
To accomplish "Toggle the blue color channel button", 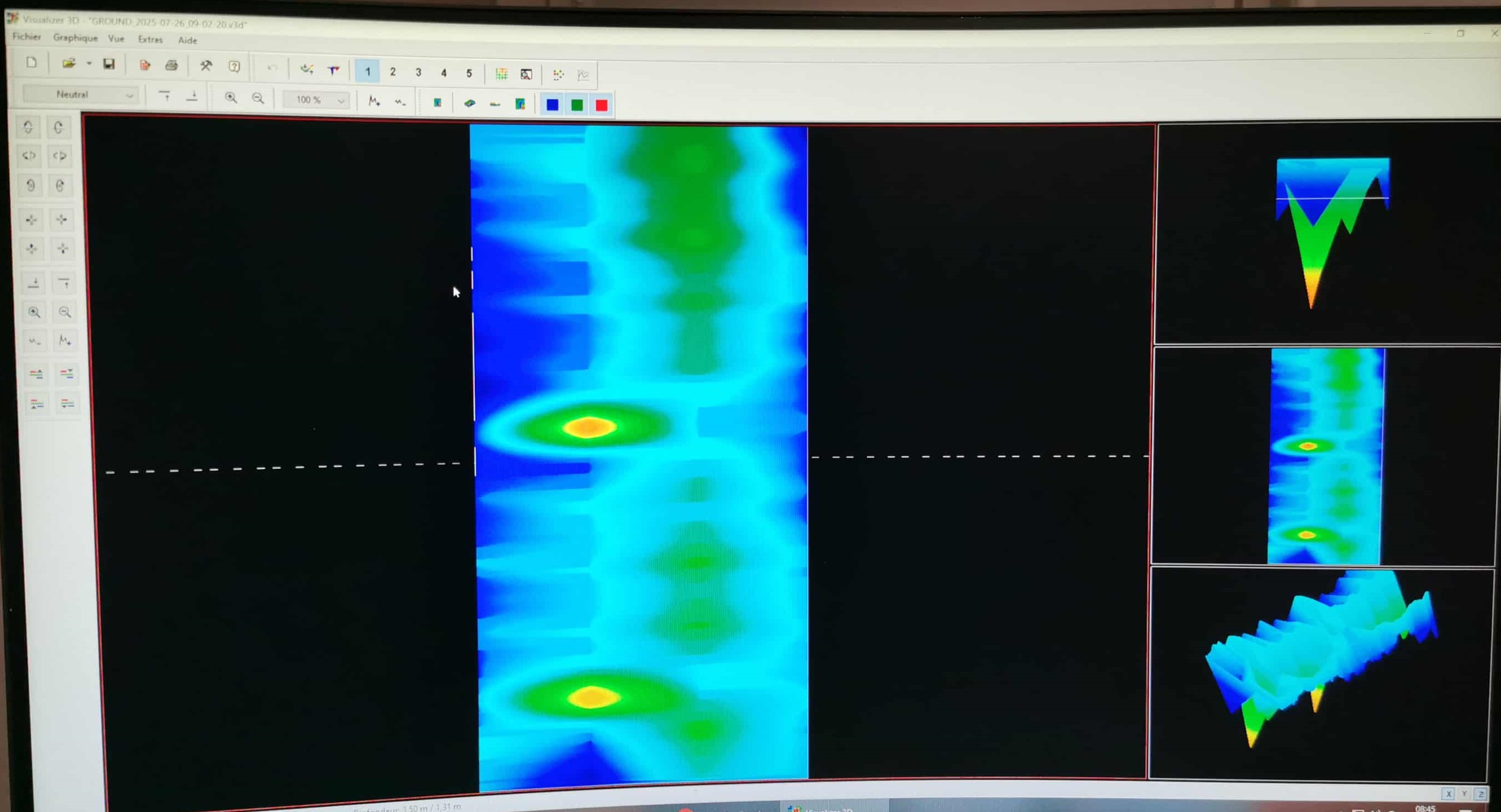I will point(552,105).
